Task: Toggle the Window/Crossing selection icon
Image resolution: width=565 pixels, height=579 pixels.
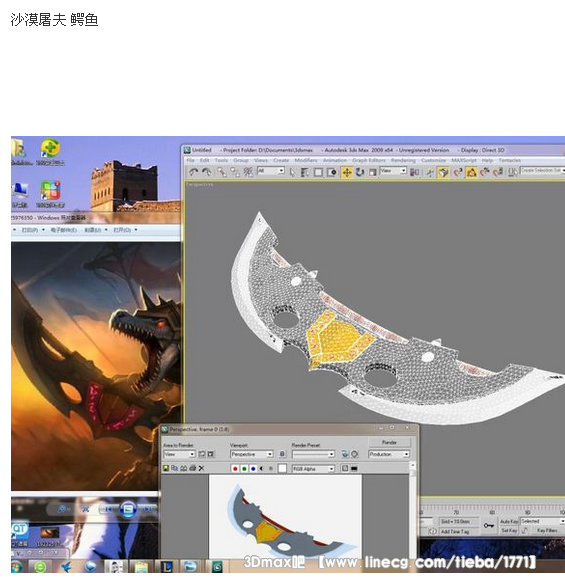Action: (332, 172)
